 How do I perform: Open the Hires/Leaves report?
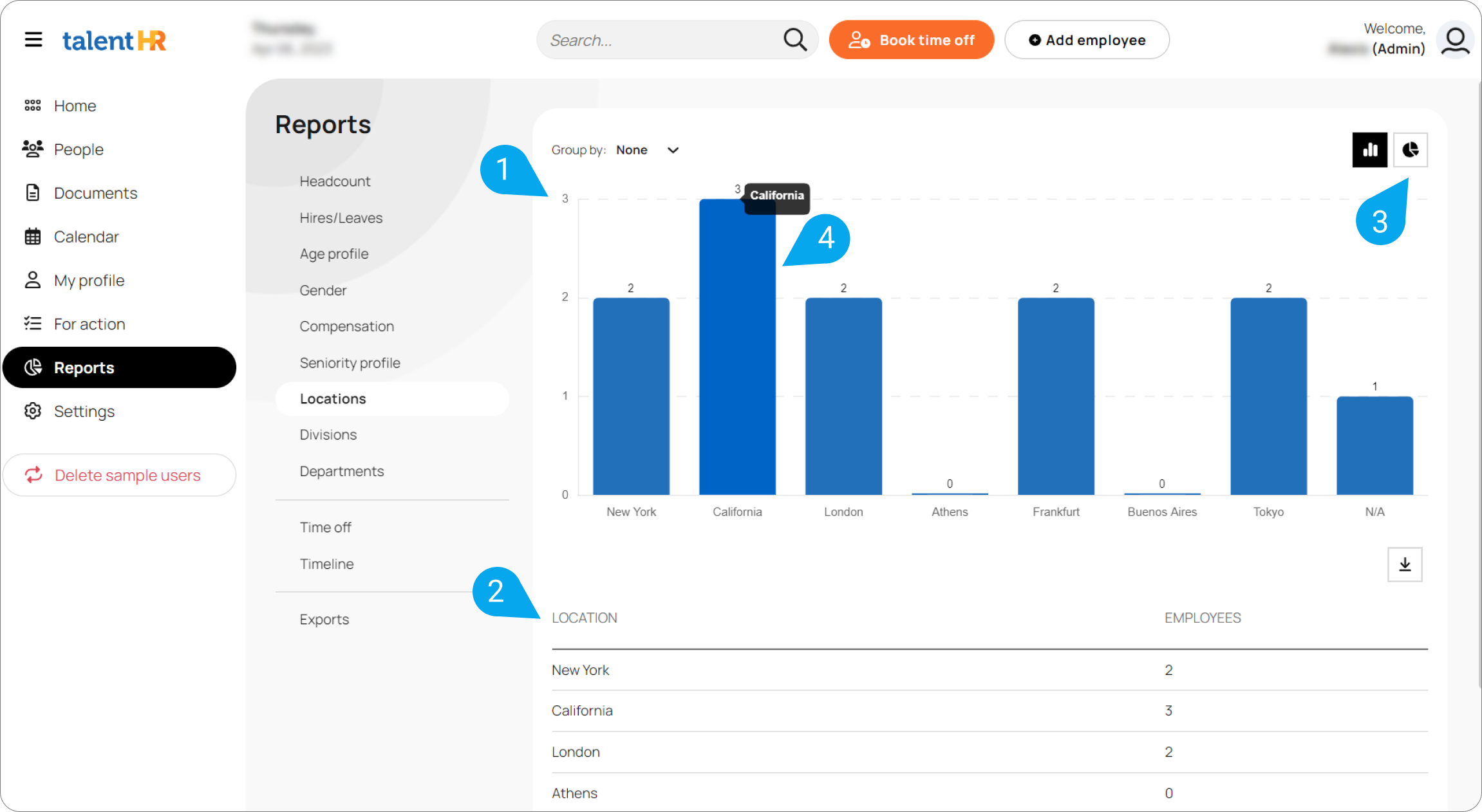click(x=341, y=218)
